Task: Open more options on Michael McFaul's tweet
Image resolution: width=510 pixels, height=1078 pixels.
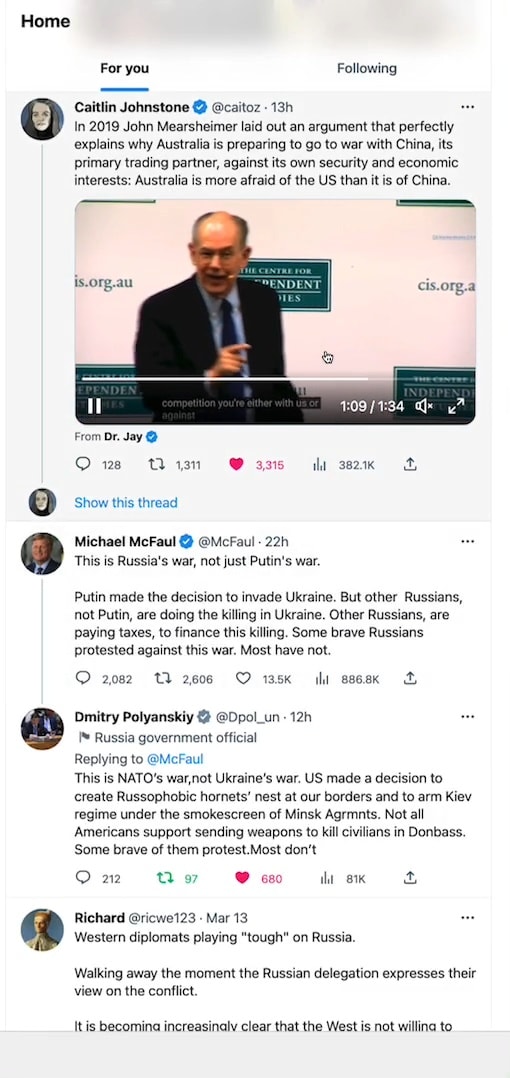Action: point(468,542)
